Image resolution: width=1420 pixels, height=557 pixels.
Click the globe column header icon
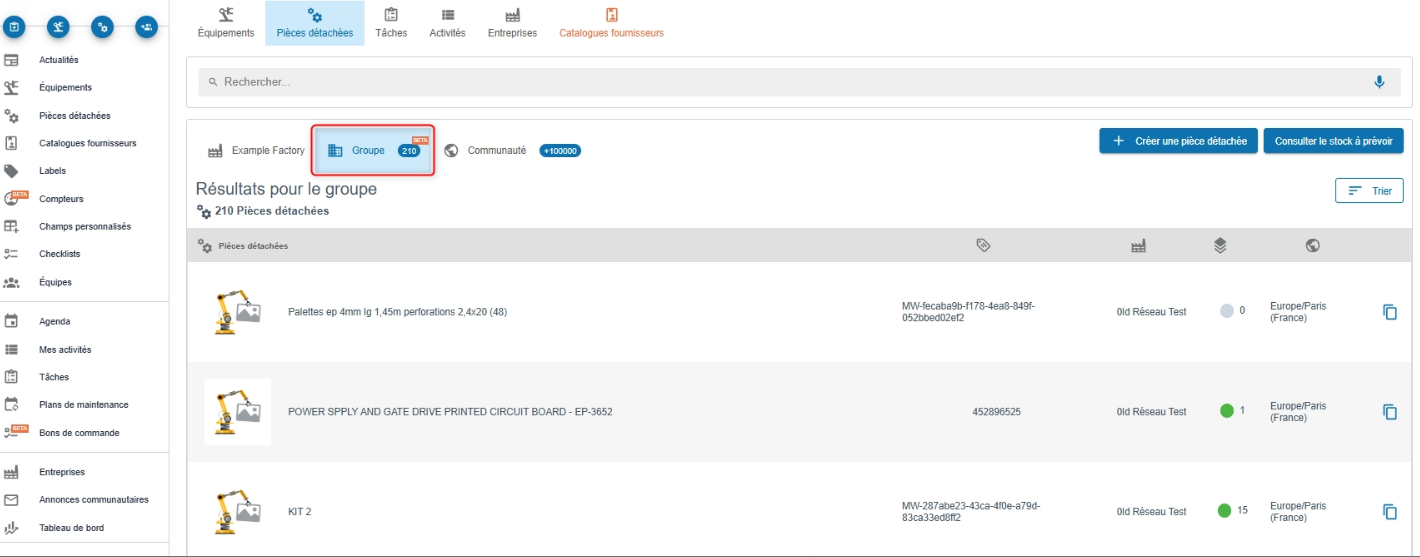pos(1312,245)
